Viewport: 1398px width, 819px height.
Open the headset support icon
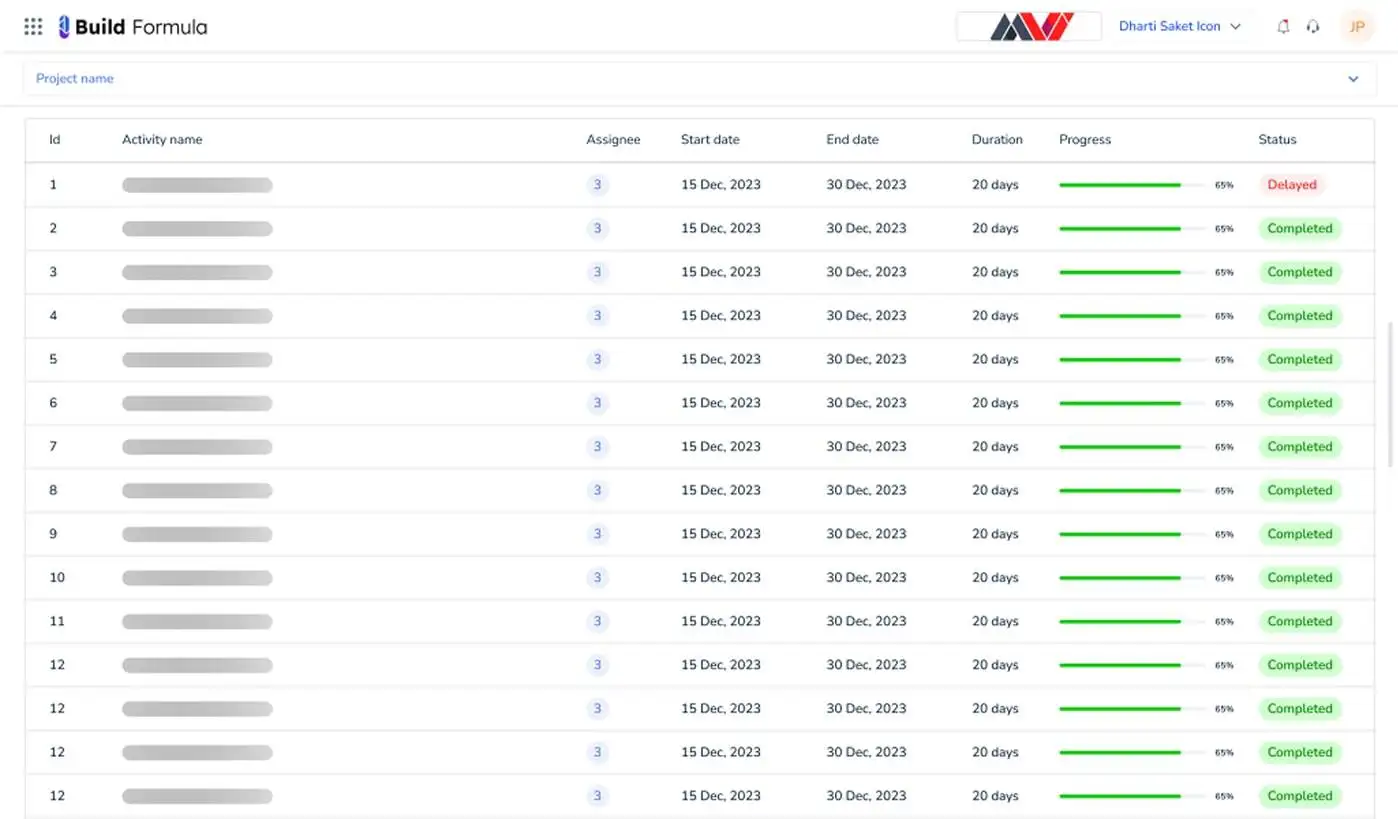1313,27
